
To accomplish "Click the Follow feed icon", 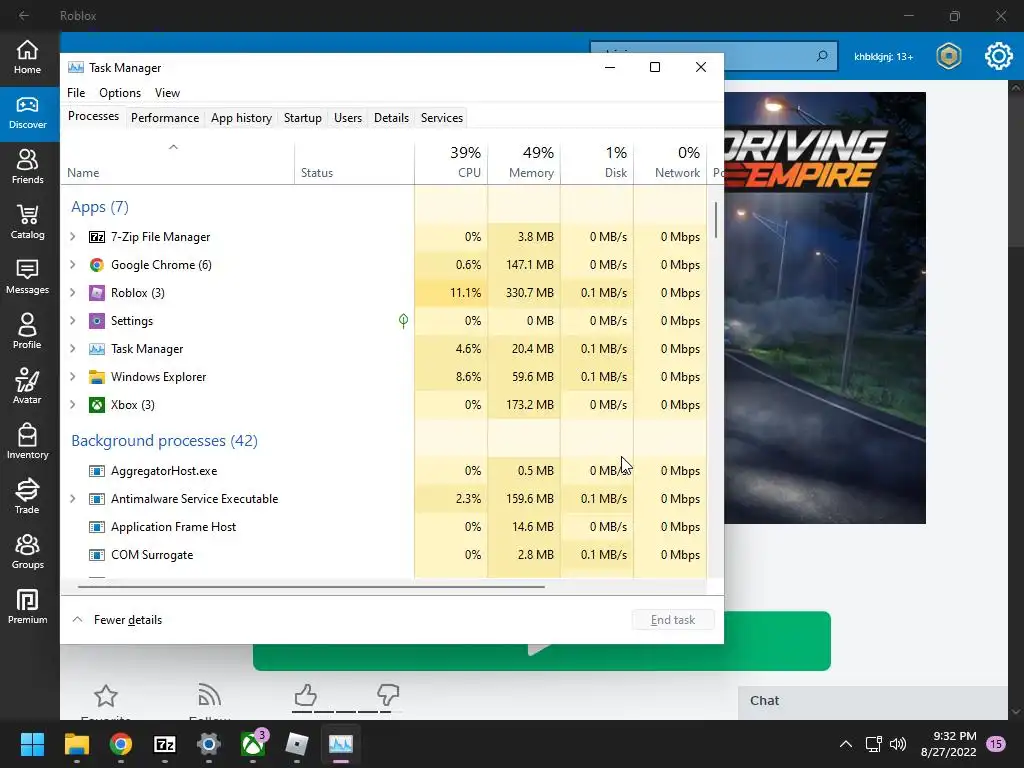I will tap(209, 696).
